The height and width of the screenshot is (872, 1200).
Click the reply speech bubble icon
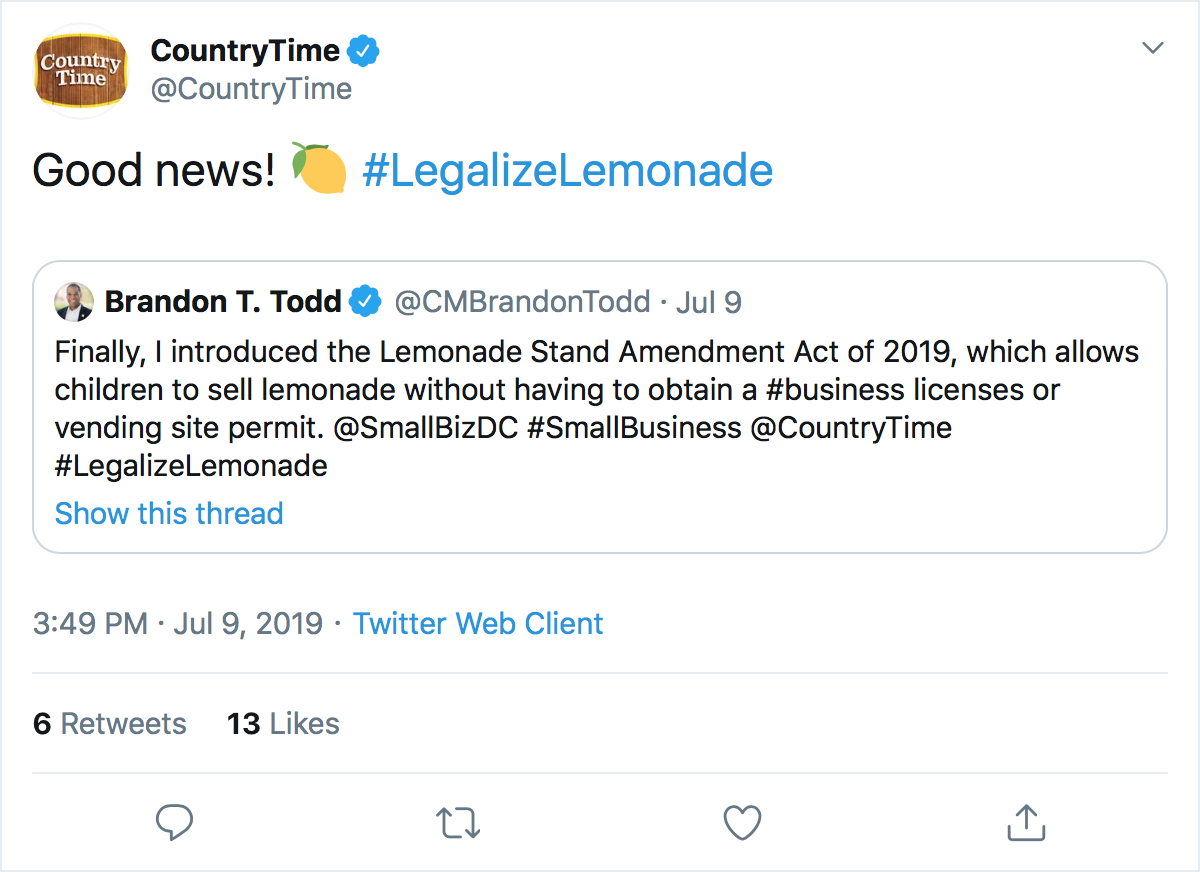pyautogui.click(x=175, y=822)
